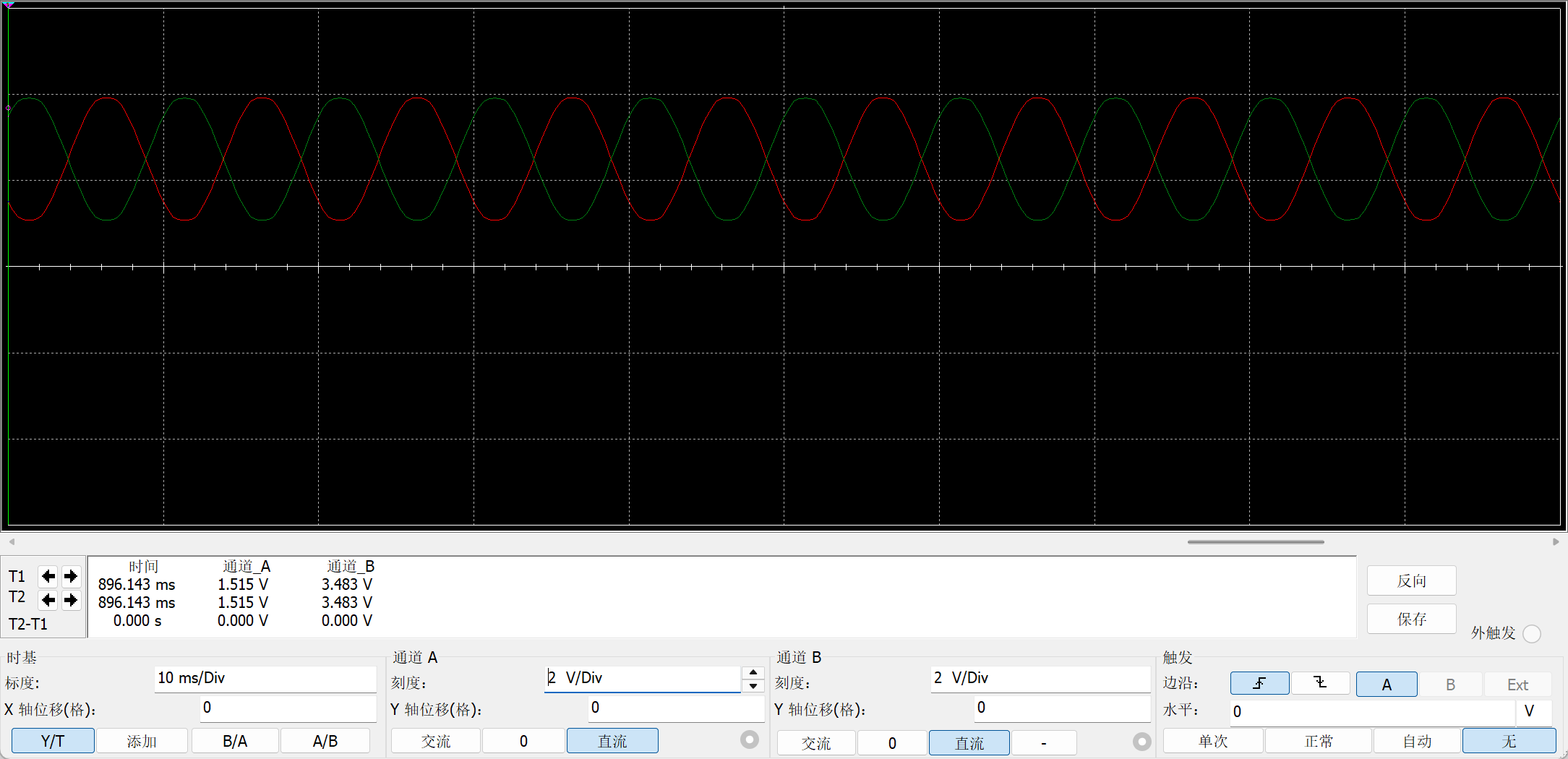Set trigger mode to 无 (None)
Viewport: 1568px width, 759px height.
[x=1509, y=741]
